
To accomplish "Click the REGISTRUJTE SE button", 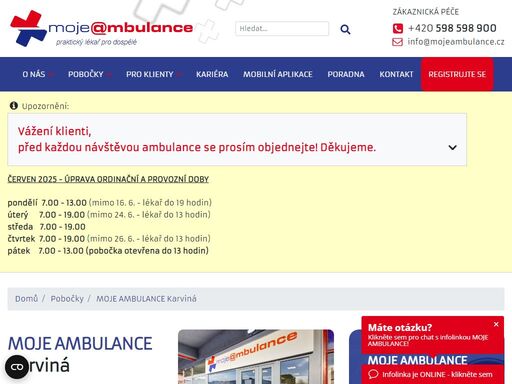I will (x=457, y=74).
